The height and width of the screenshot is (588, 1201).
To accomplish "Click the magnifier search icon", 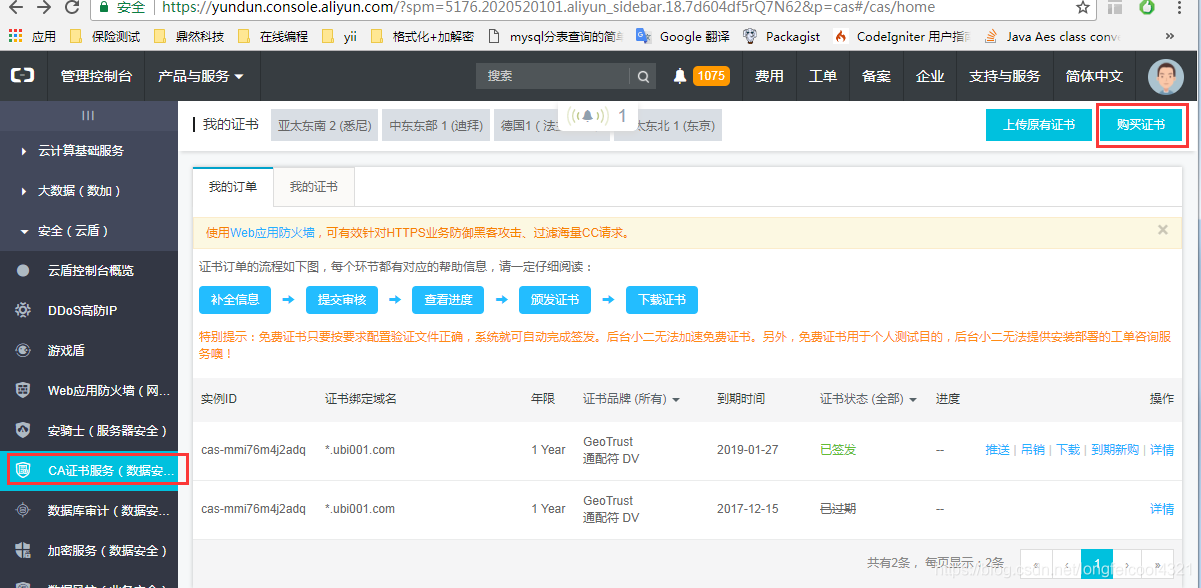I will (x=644, y=76).
